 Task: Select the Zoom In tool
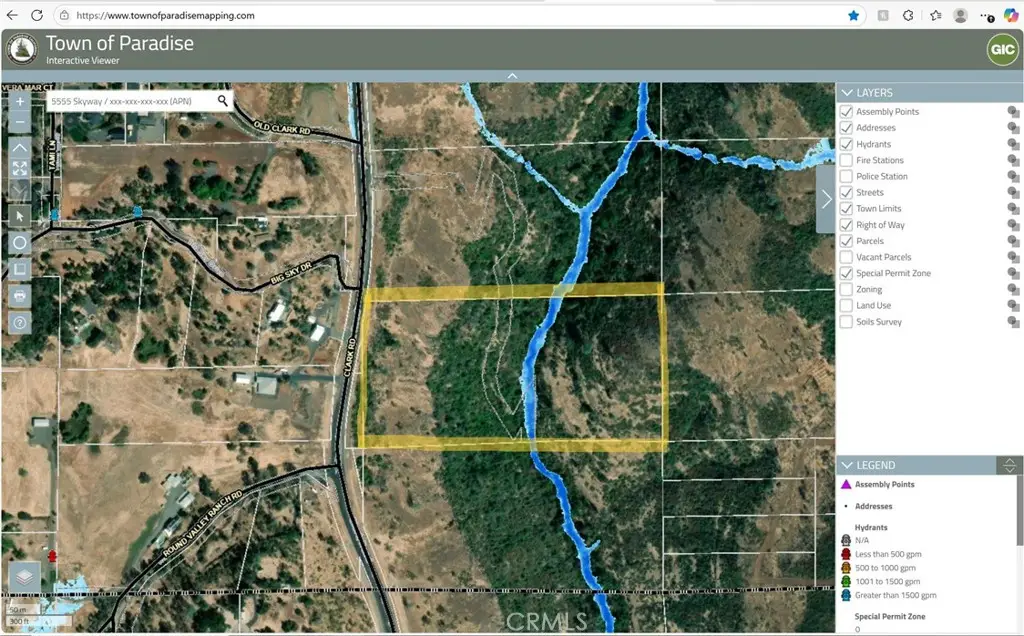tap(20, 101)
